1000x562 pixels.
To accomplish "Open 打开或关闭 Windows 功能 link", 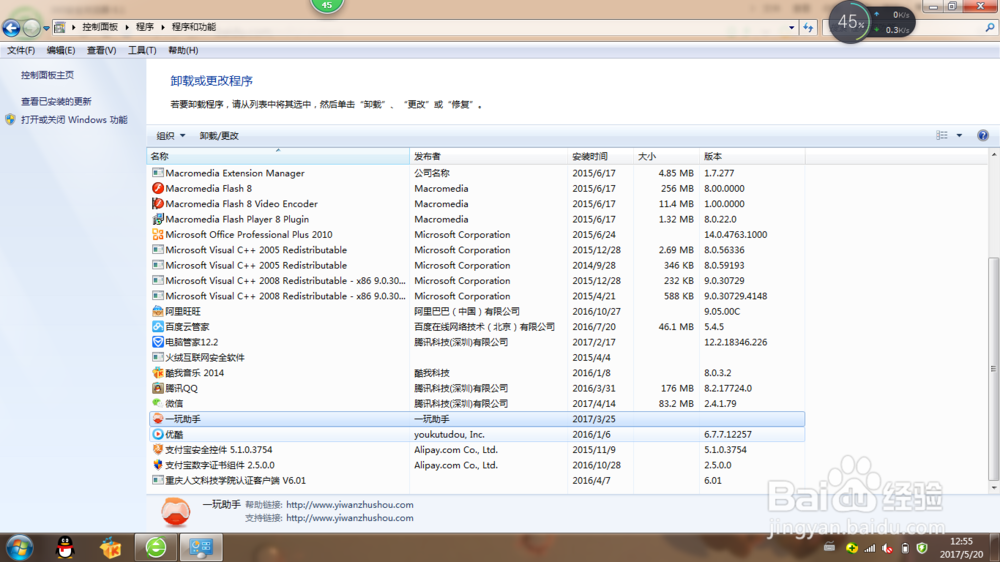I will (x=74, y=120).
